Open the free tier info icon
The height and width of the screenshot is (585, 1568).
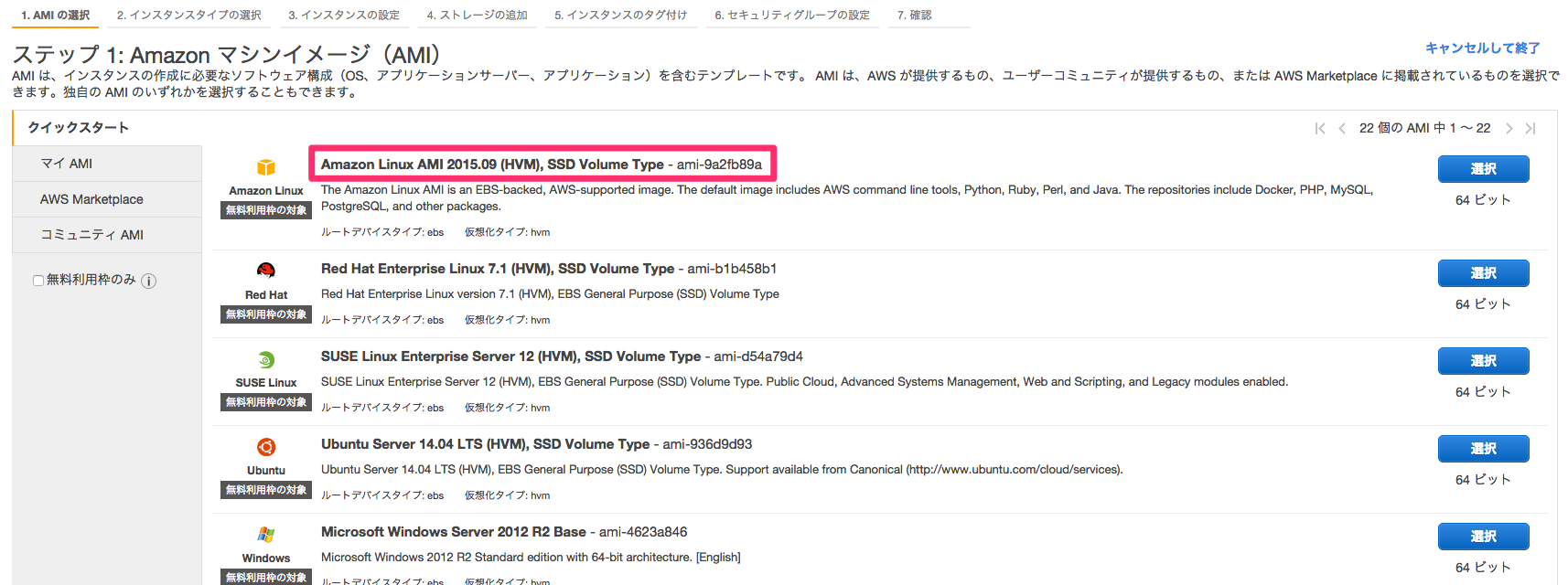pyautogui.click(x=149, y=281)
